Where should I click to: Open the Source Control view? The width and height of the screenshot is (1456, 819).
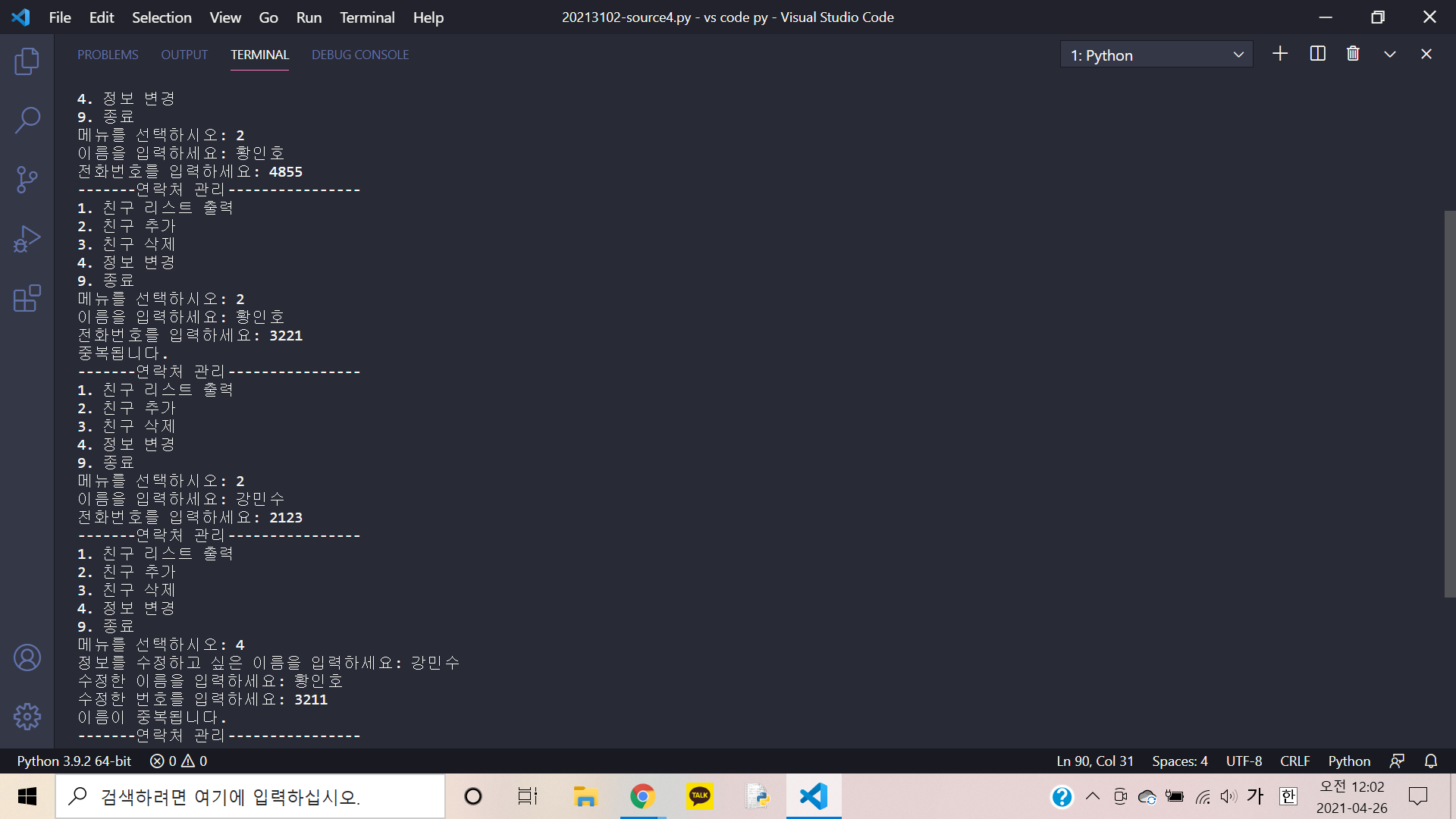click(27, 180)
